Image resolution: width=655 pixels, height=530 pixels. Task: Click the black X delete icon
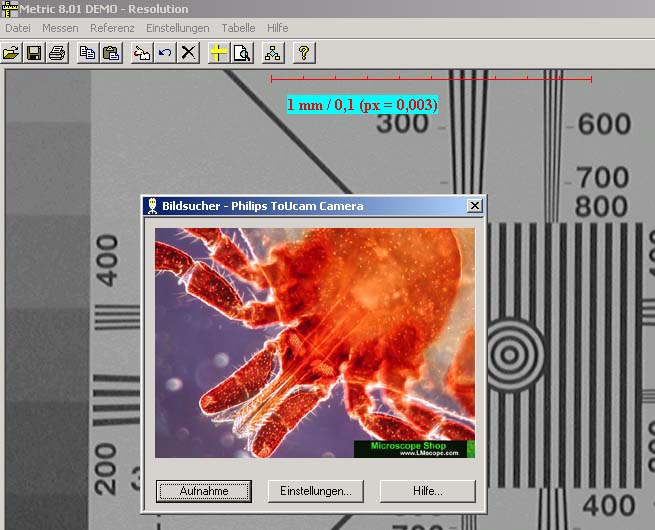[188, 53]
